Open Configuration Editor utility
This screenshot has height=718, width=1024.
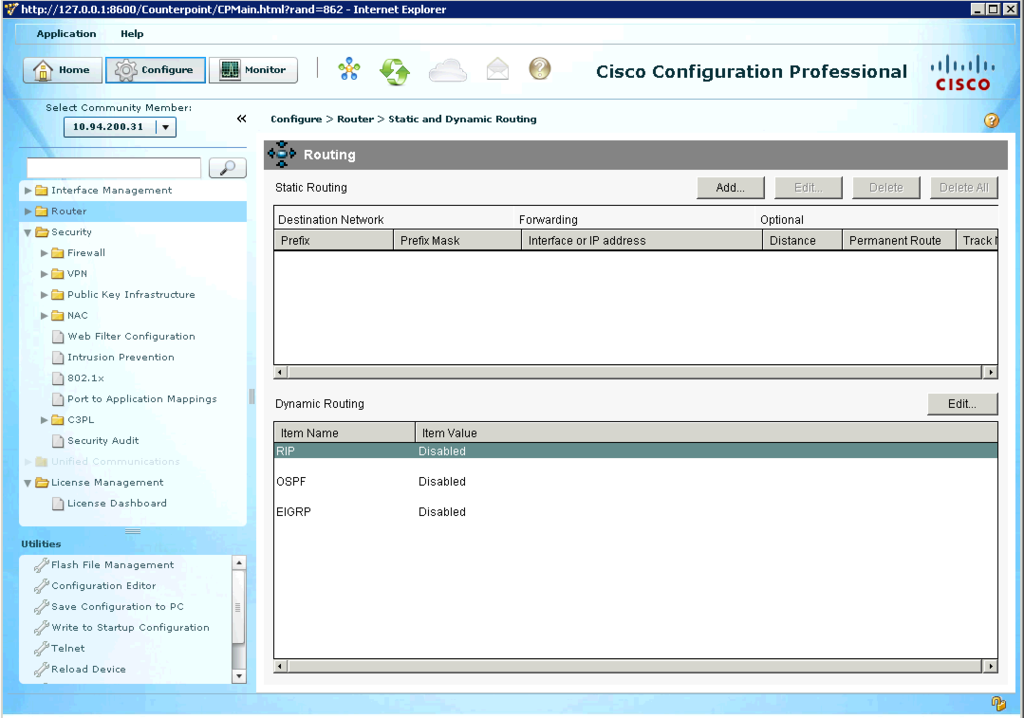[103, 585]
